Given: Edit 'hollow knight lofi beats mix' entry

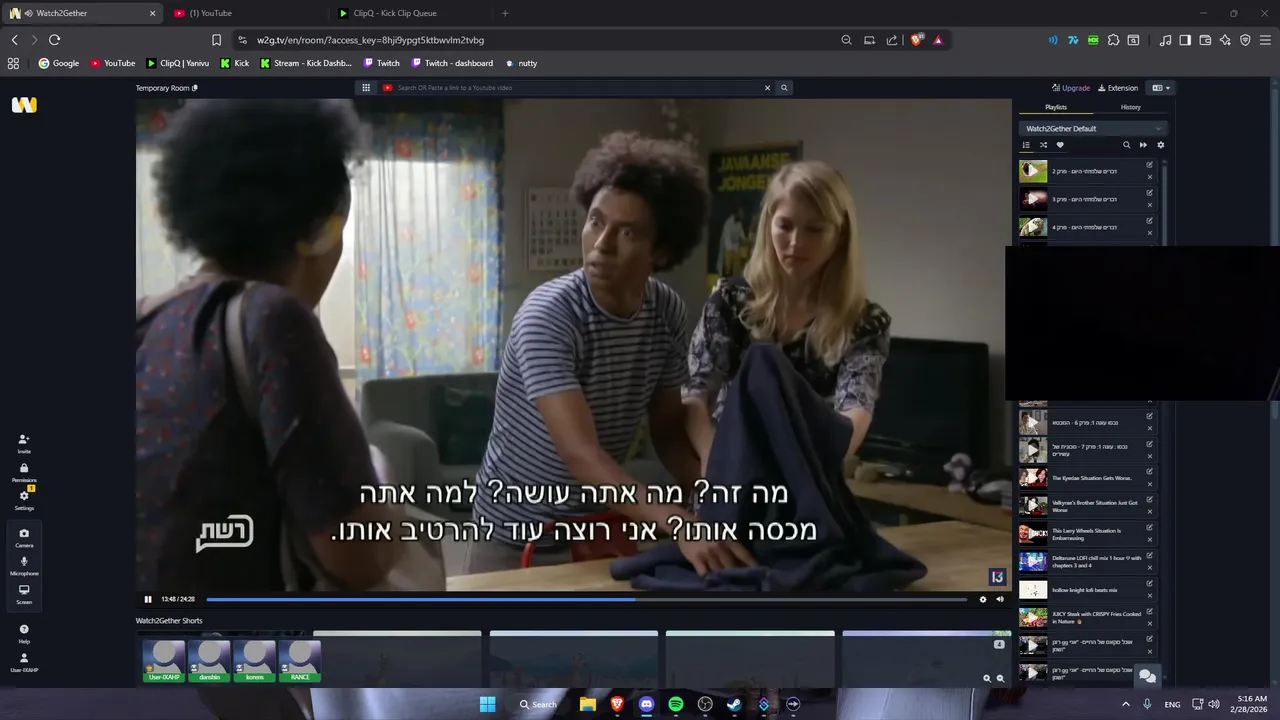Looking at the screenshot, I should pyautogui.click(x=1149, y=583).
